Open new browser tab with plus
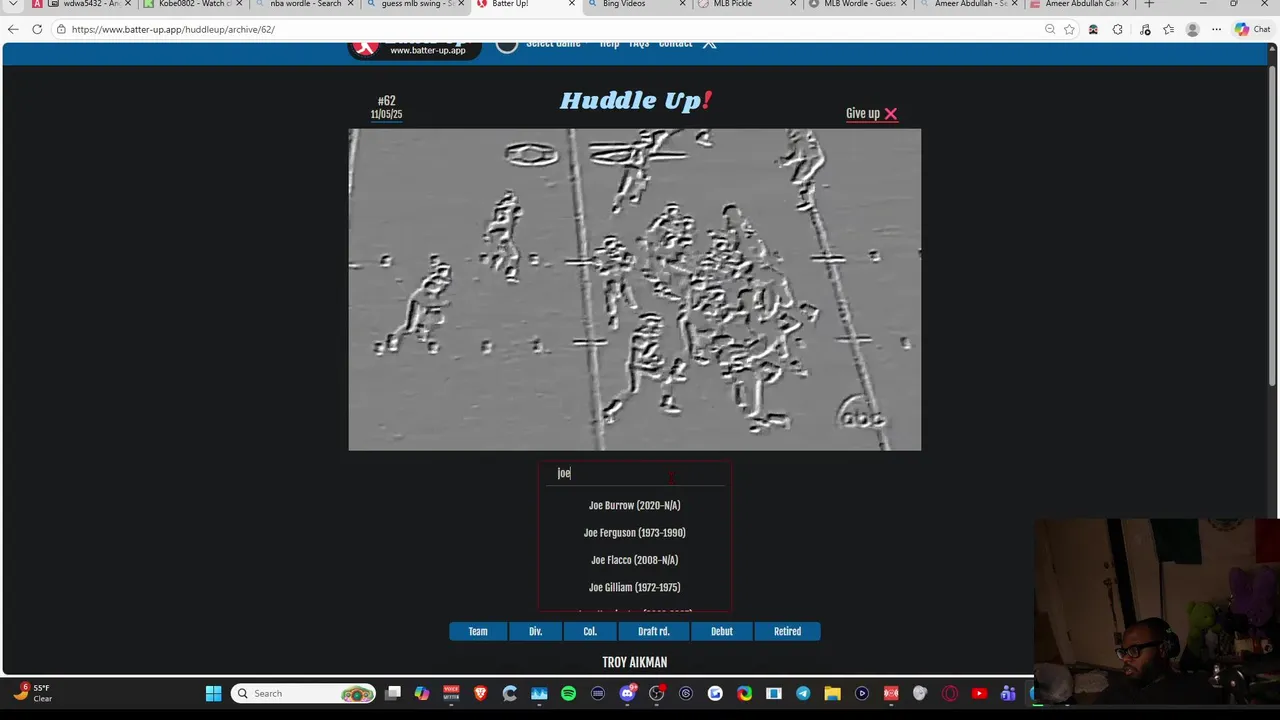 (x=1148, y=4)
